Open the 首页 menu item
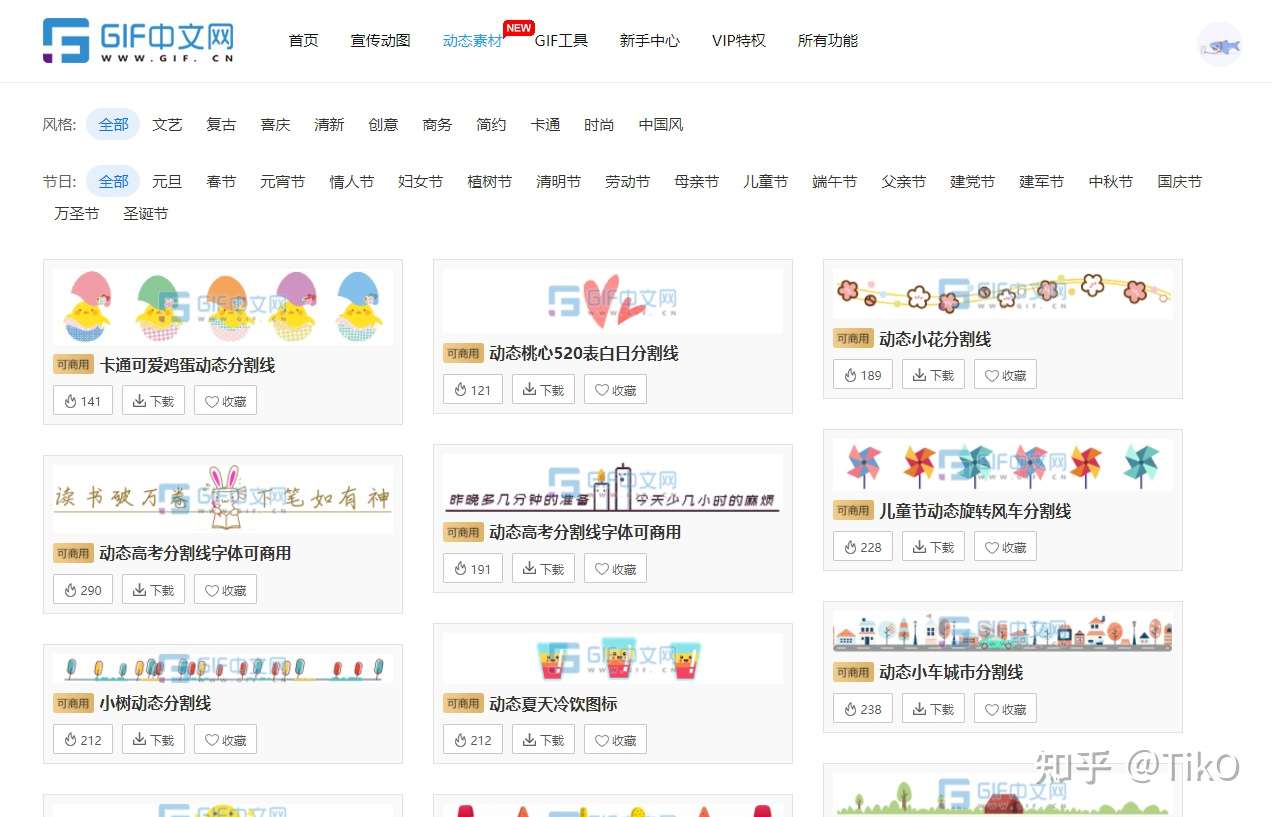 click(x=303, y=41)
